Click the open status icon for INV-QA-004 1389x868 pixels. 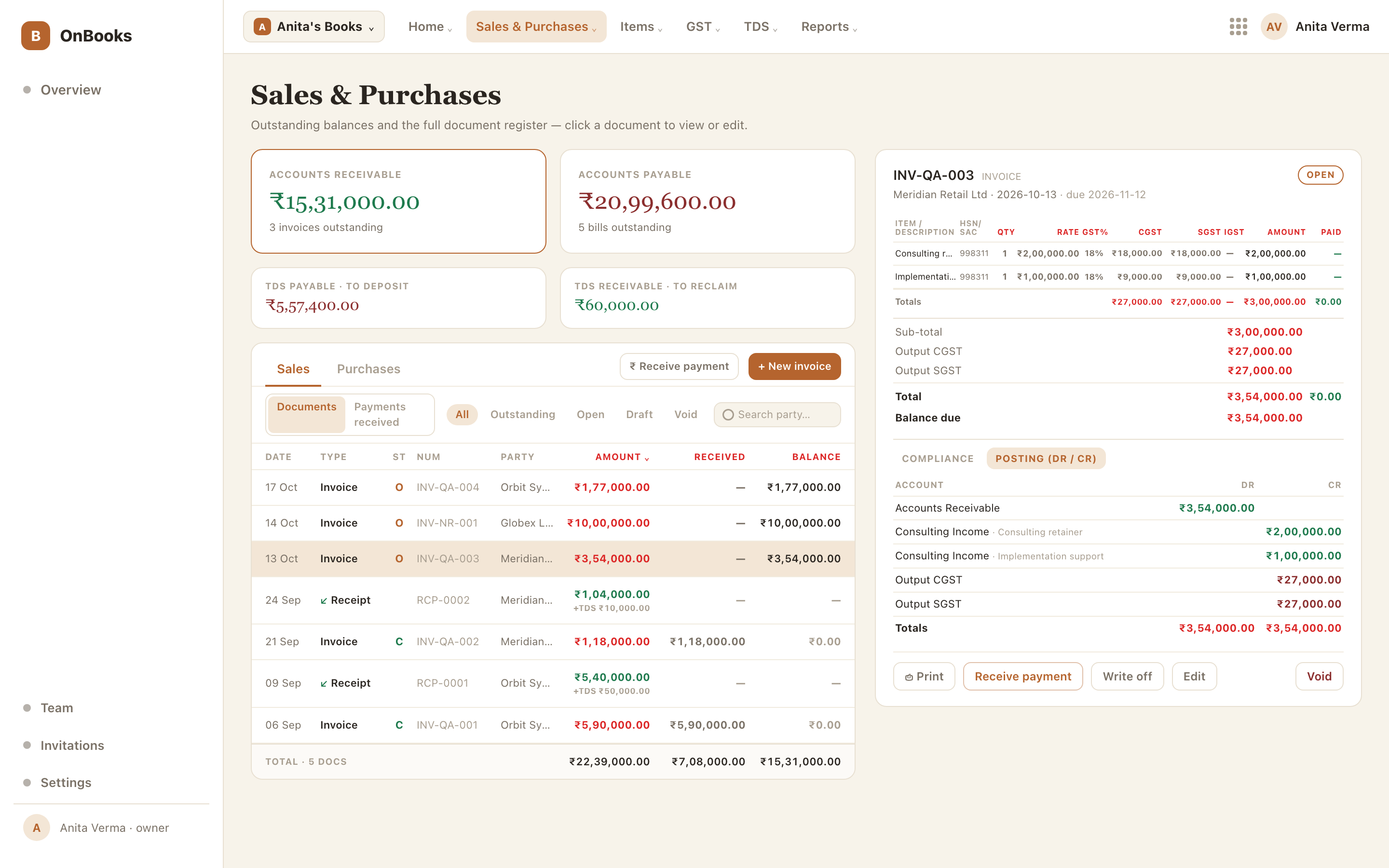[399, 488]
